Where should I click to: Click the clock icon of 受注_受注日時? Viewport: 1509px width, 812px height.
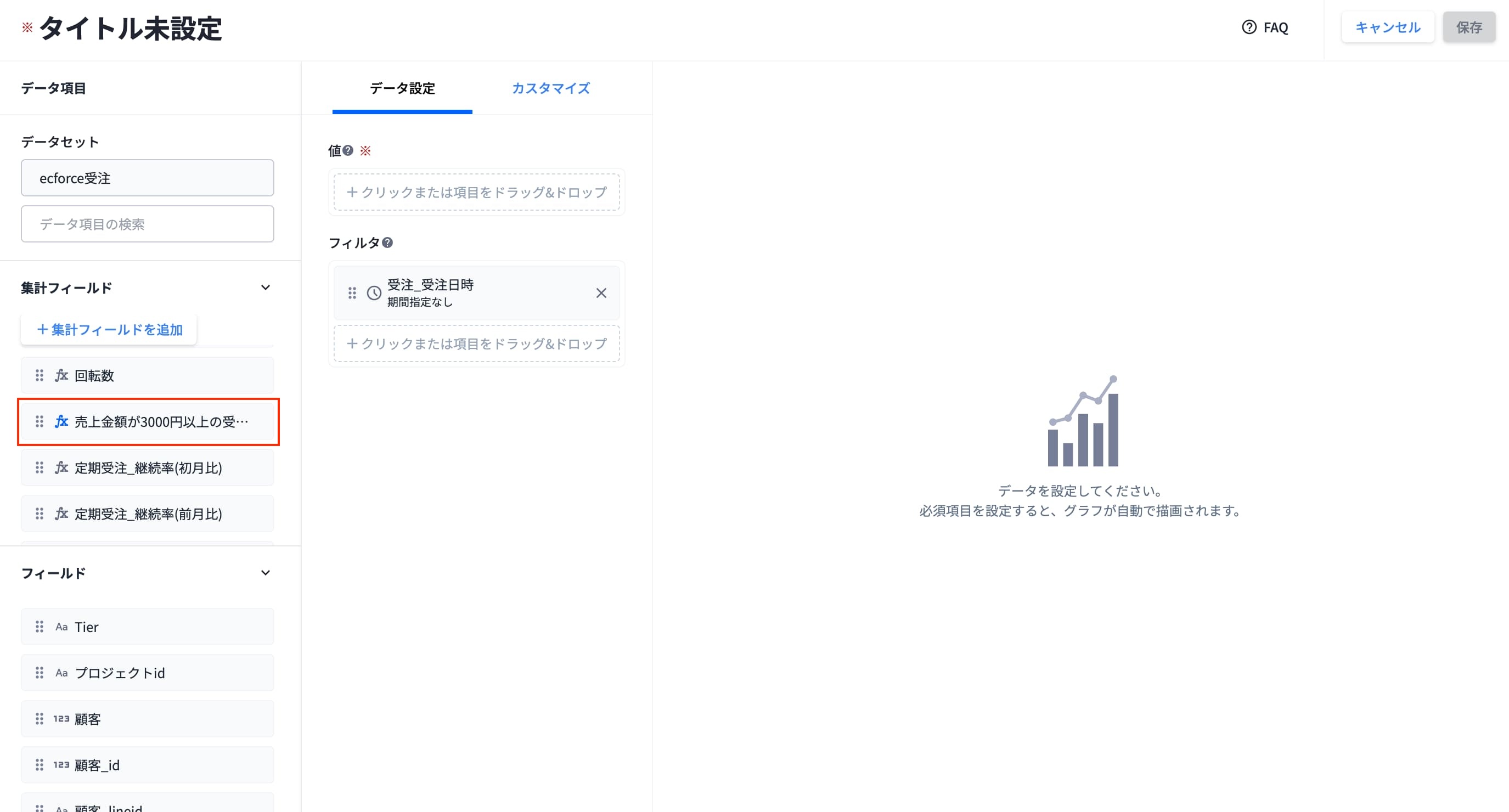pyautogui.click(x=374, y=293)
